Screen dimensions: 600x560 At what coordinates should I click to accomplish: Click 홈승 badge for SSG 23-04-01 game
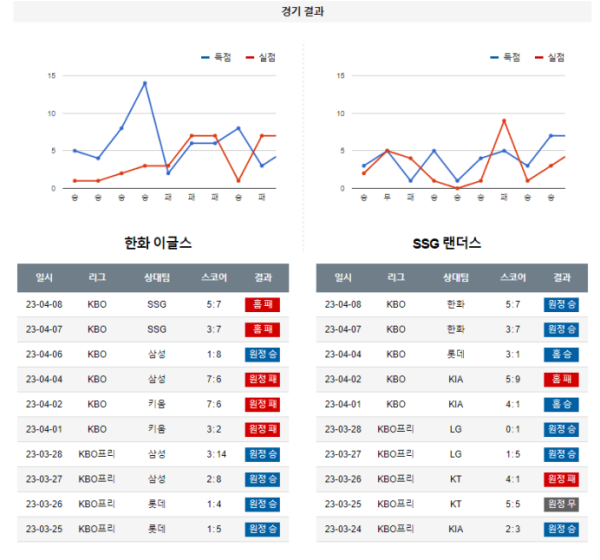[x=561, y=404]
